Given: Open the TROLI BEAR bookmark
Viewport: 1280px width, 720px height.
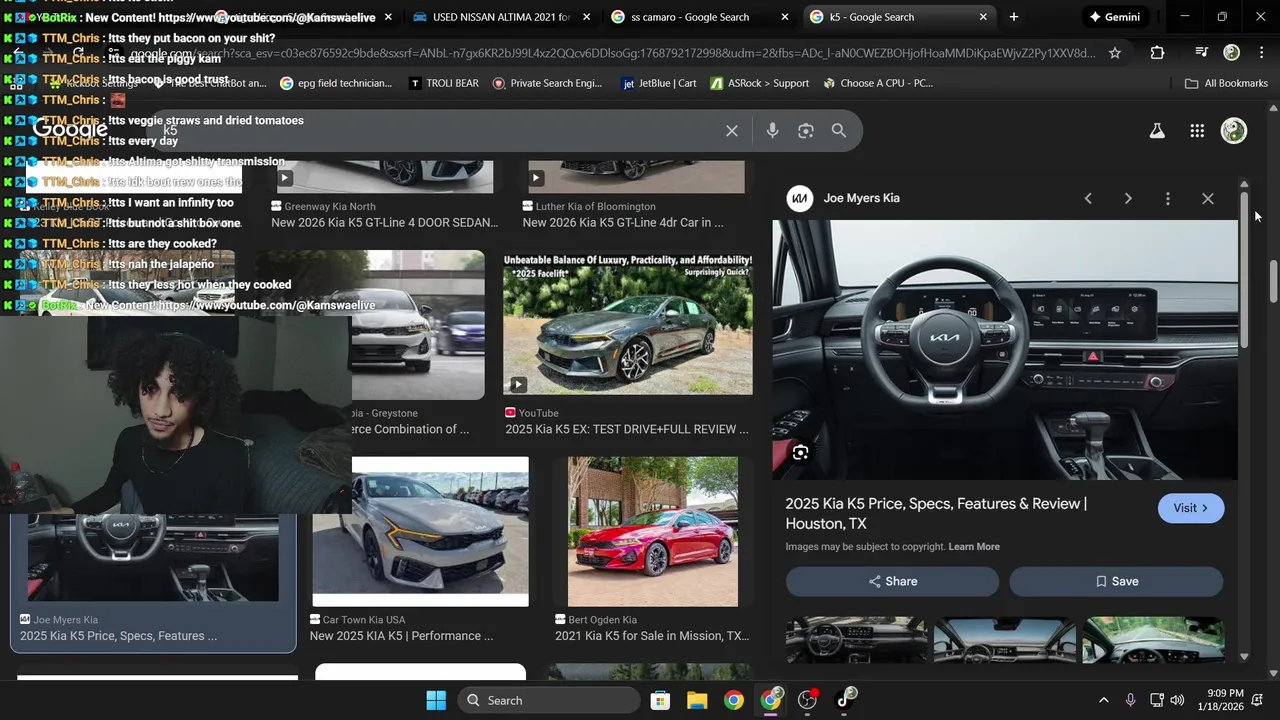Looking at the screenshot, I should click(x=444, y=83).
